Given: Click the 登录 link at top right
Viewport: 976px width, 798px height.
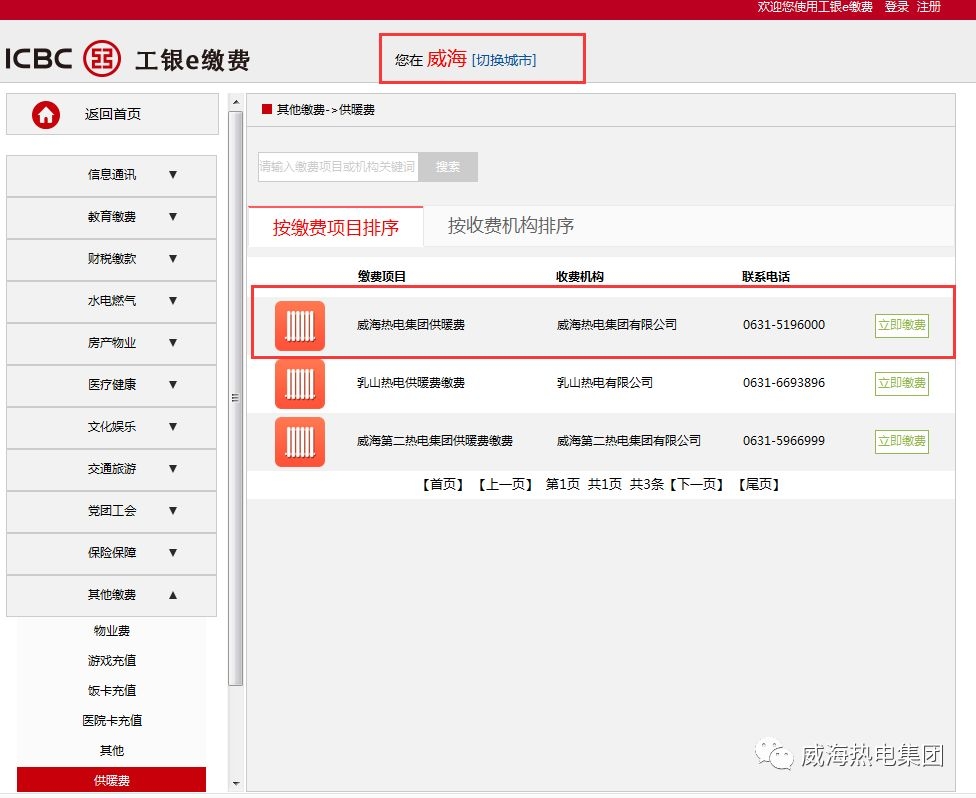Looking at the screenshot, I should click(895, 7).
